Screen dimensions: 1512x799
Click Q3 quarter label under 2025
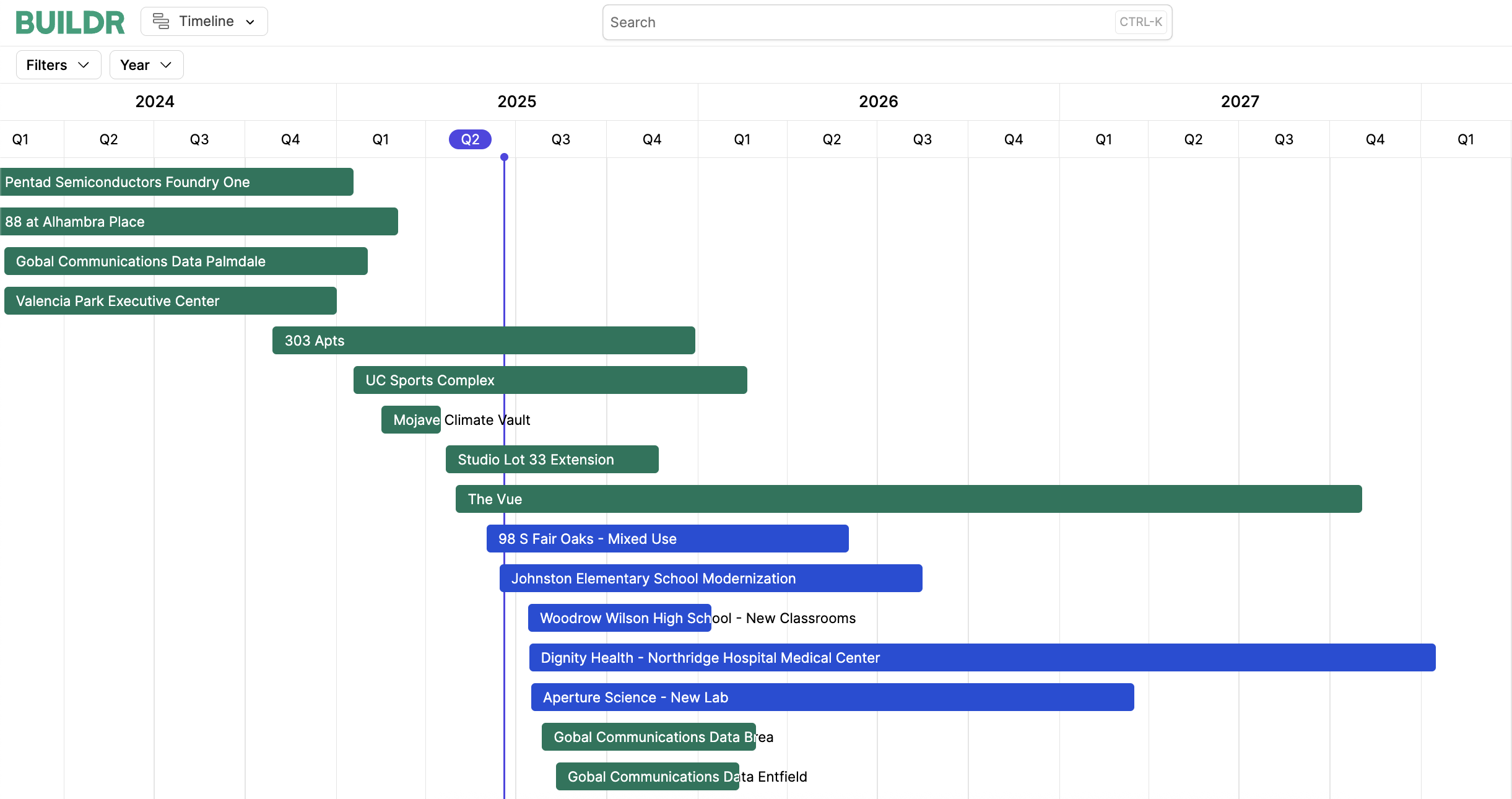click(561, 139)
